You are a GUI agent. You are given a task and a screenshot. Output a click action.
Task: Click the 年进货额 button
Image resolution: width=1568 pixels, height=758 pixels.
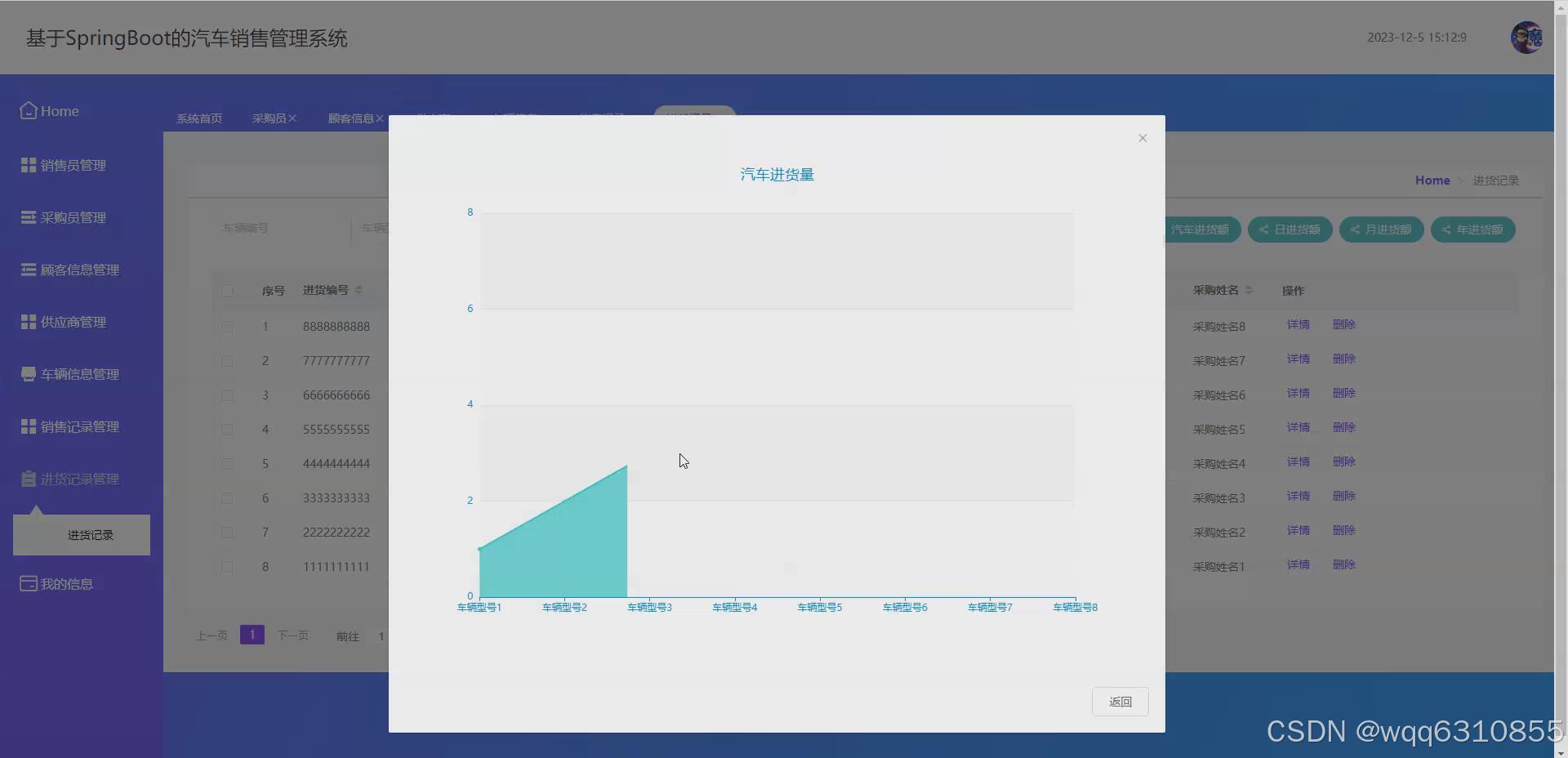[1473, 230]
